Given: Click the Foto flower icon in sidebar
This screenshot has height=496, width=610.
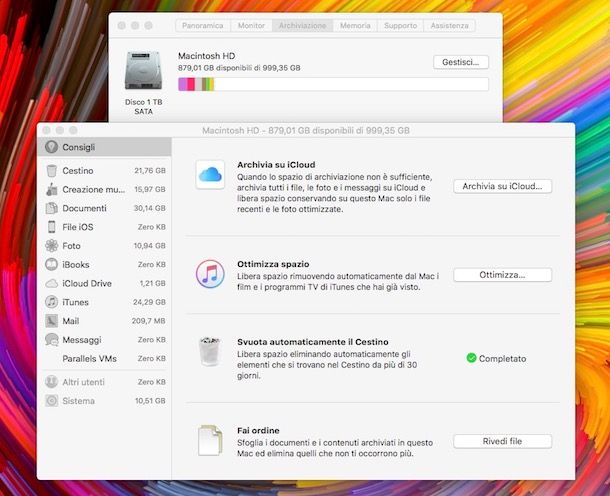Looking at the screenshot, I should (x=51, y=245).
